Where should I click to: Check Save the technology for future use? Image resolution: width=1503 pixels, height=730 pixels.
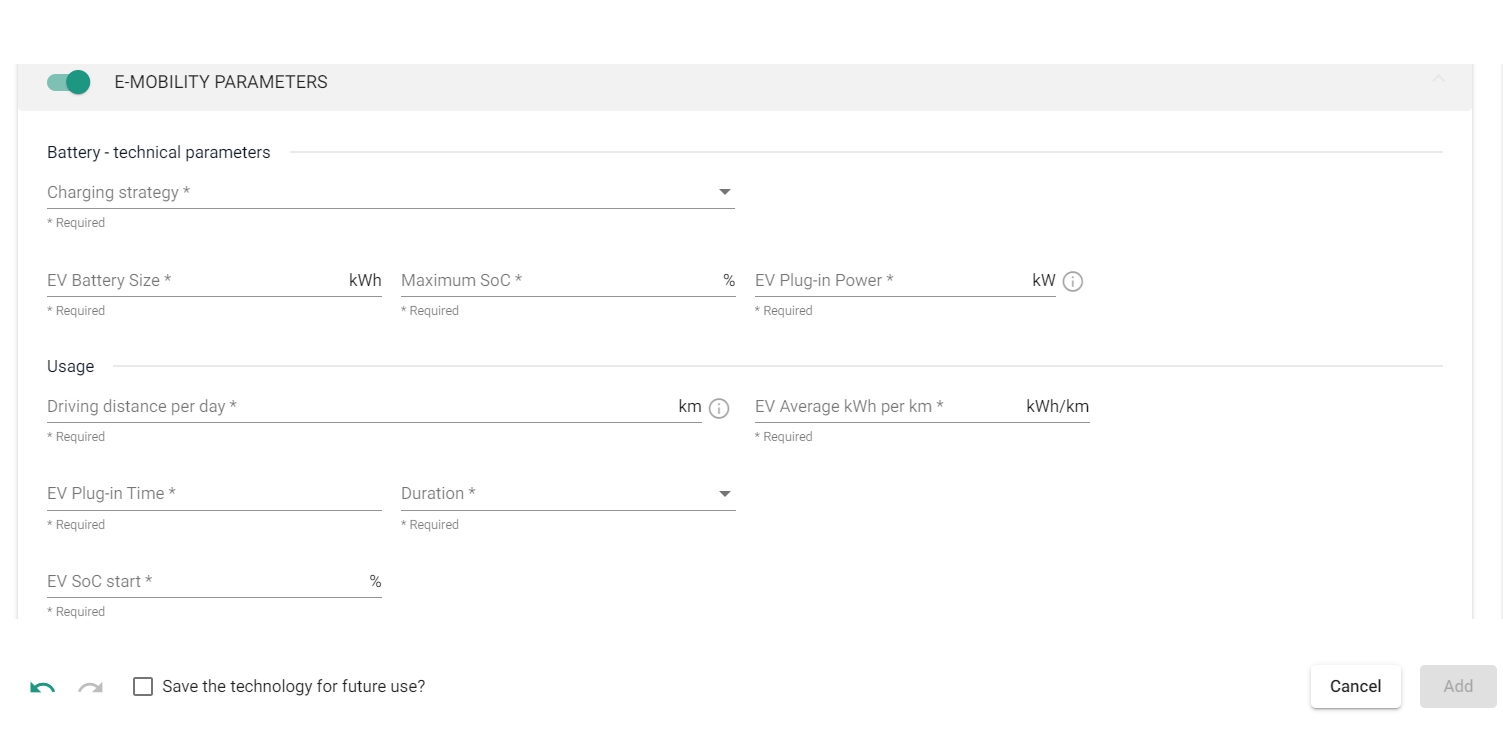(143, 687)
